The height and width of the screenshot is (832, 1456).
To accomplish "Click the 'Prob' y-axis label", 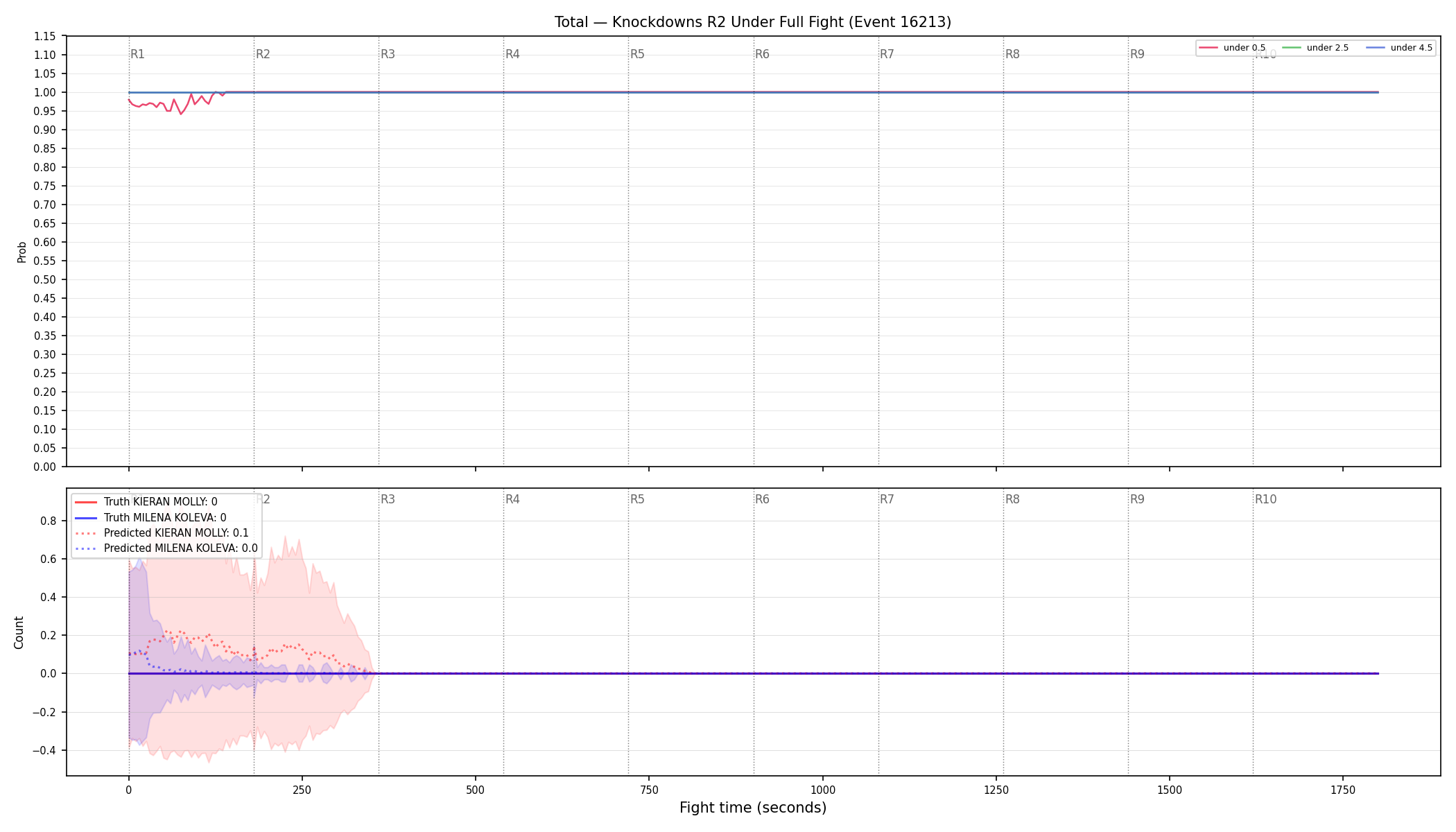I will coord(21,252).
